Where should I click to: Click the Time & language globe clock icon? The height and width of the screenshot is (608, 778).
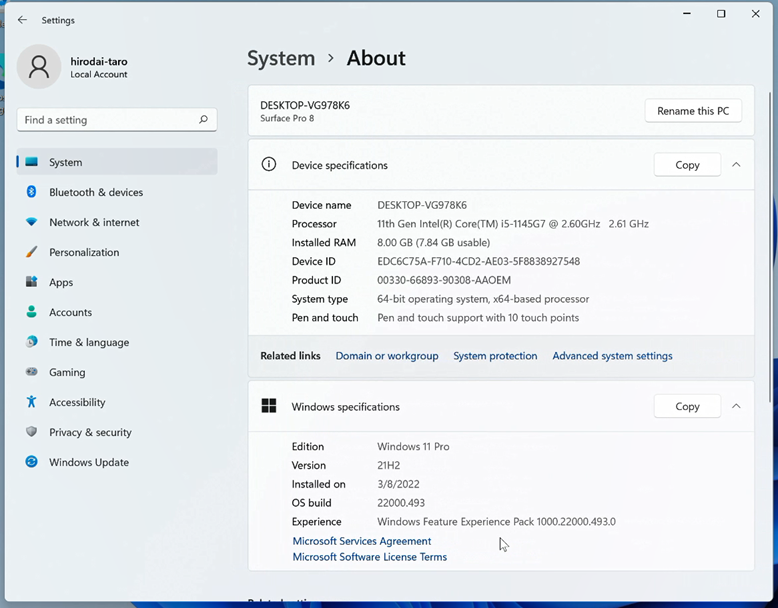click(x=31, y=342)
